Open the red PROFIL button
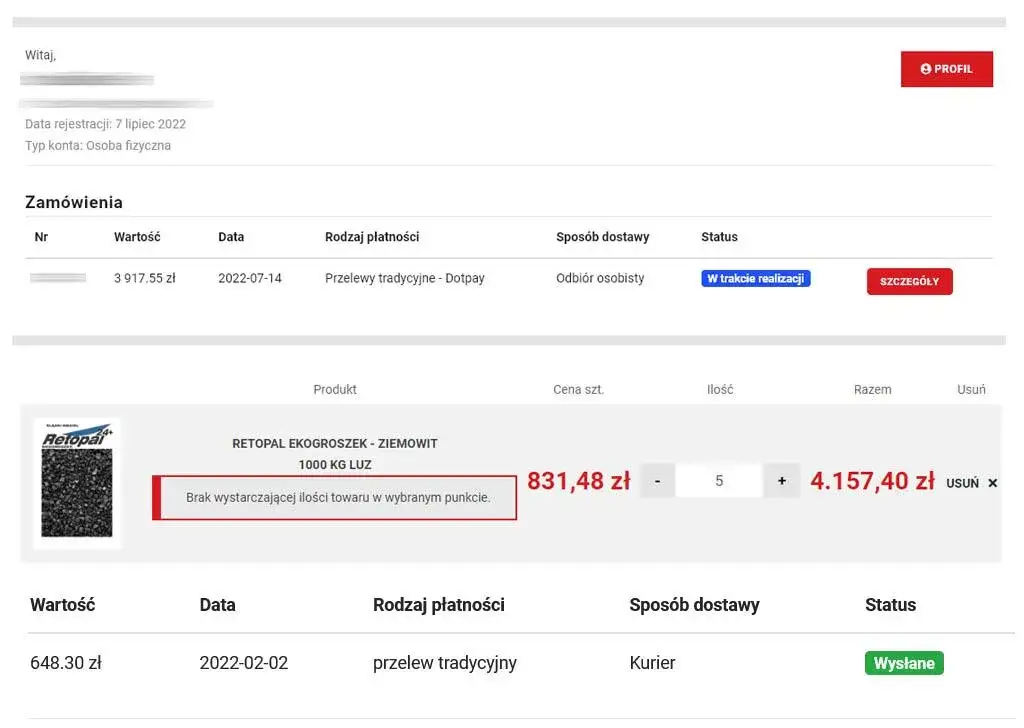 (946, 69)
